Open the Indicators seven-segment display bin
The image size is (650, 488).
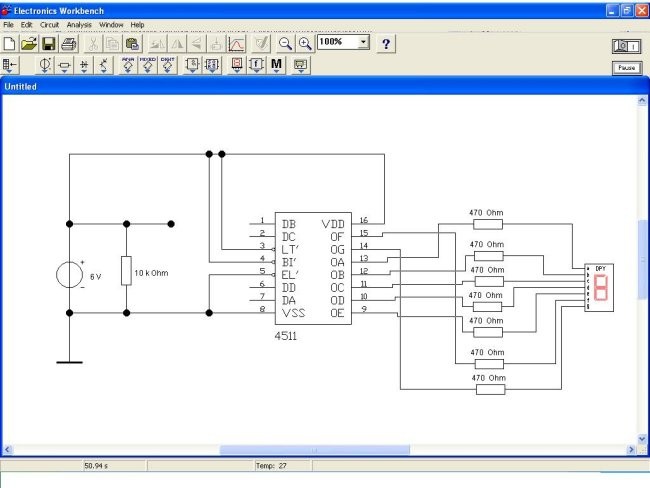(237, 65)
